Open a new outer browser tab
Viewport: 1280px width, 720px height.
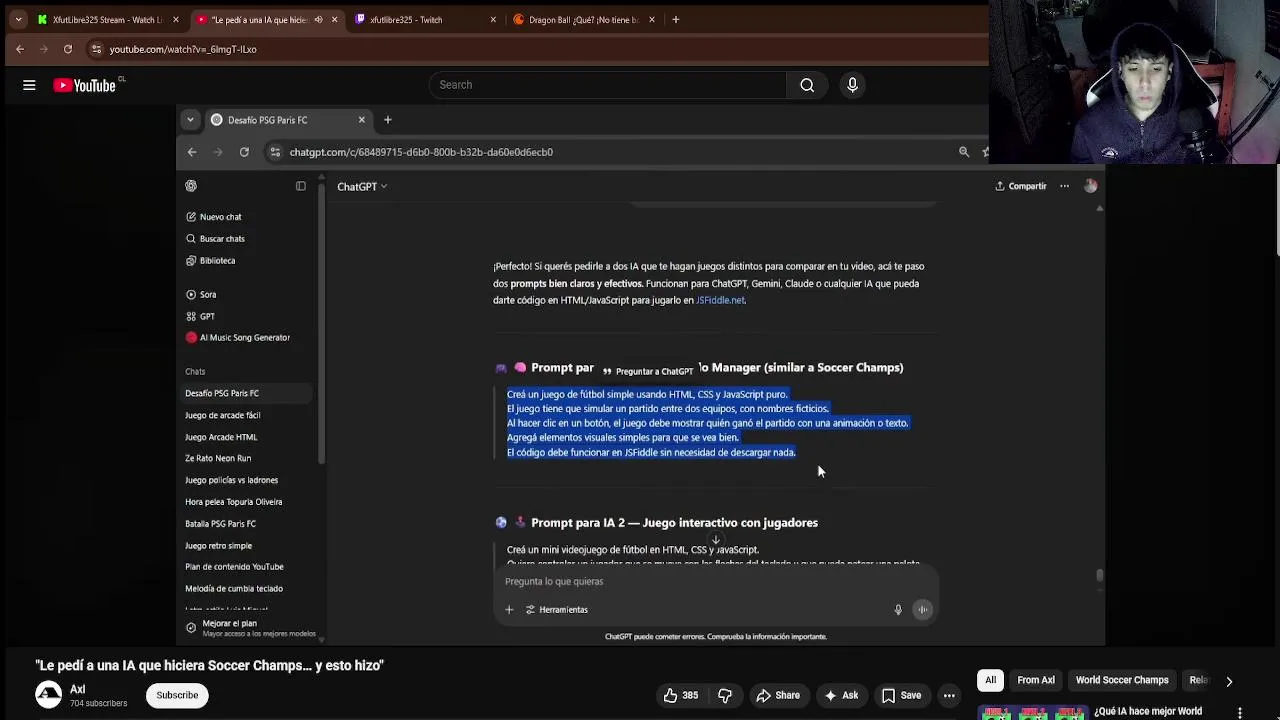click(676, 19)
